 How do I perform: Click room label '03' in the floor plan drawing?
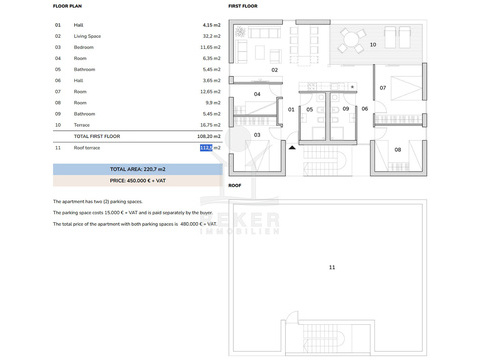(257, 135)
